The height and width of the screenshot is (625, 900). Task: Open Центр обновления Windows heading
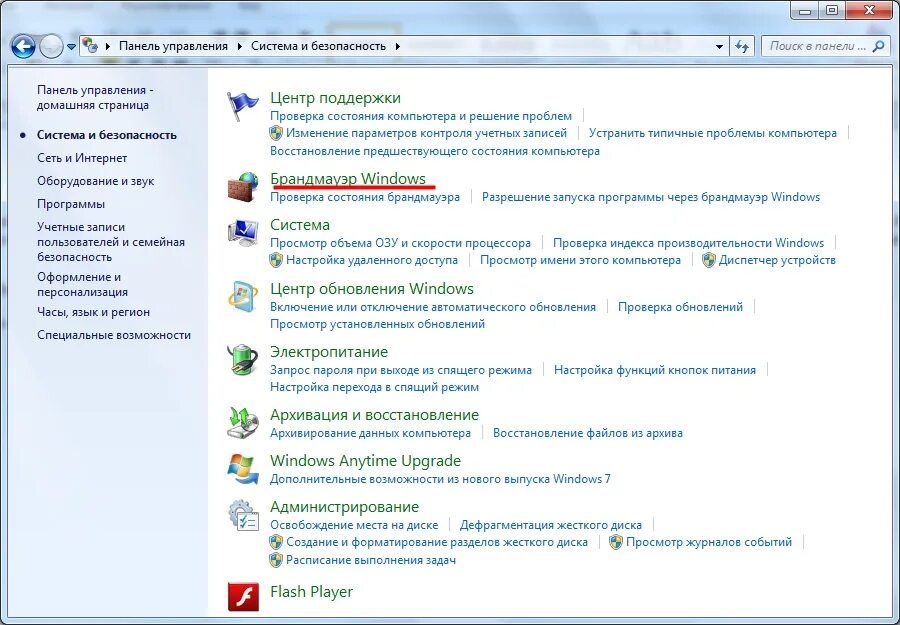click(x=371, y=288)
